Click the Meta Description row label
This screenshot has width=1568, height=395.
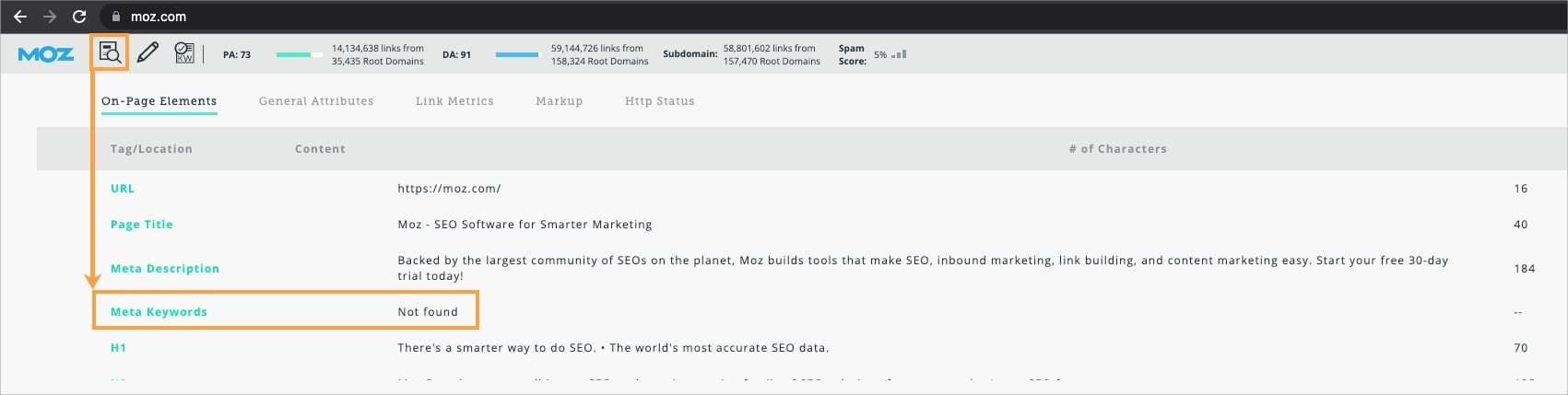(165, 269)
